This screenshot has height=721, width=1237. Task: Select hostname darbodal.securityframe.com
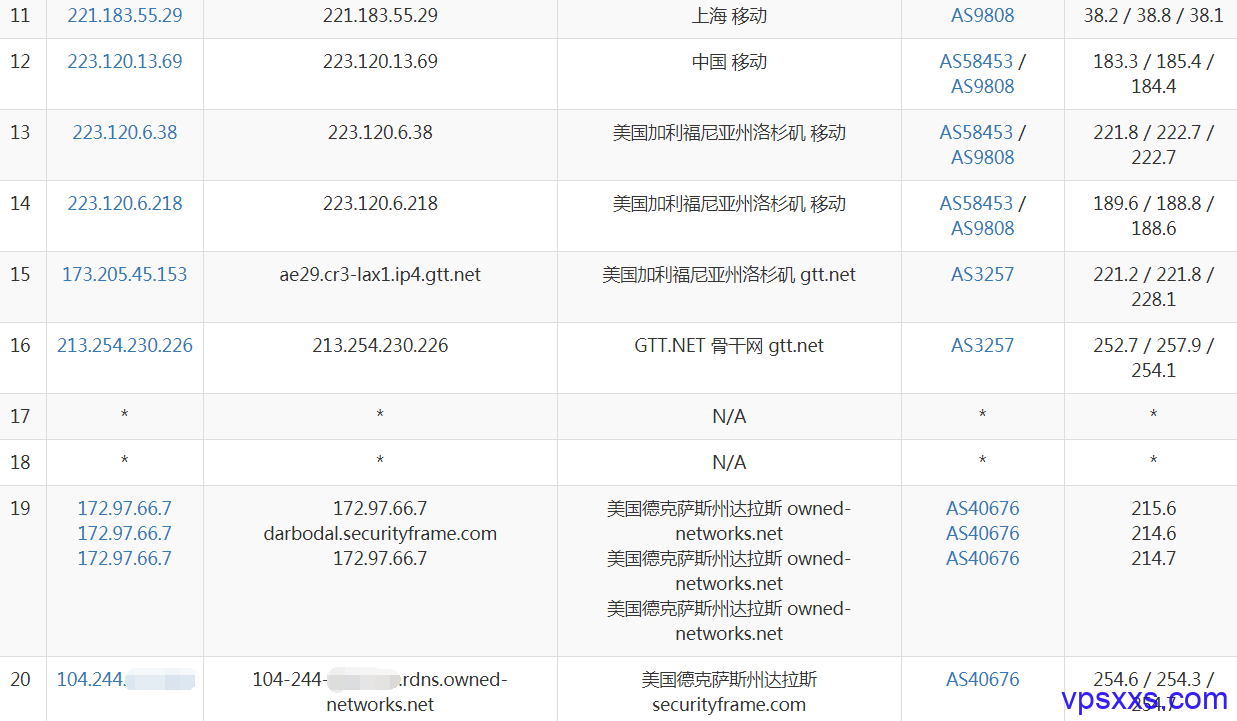pos(380,533)
